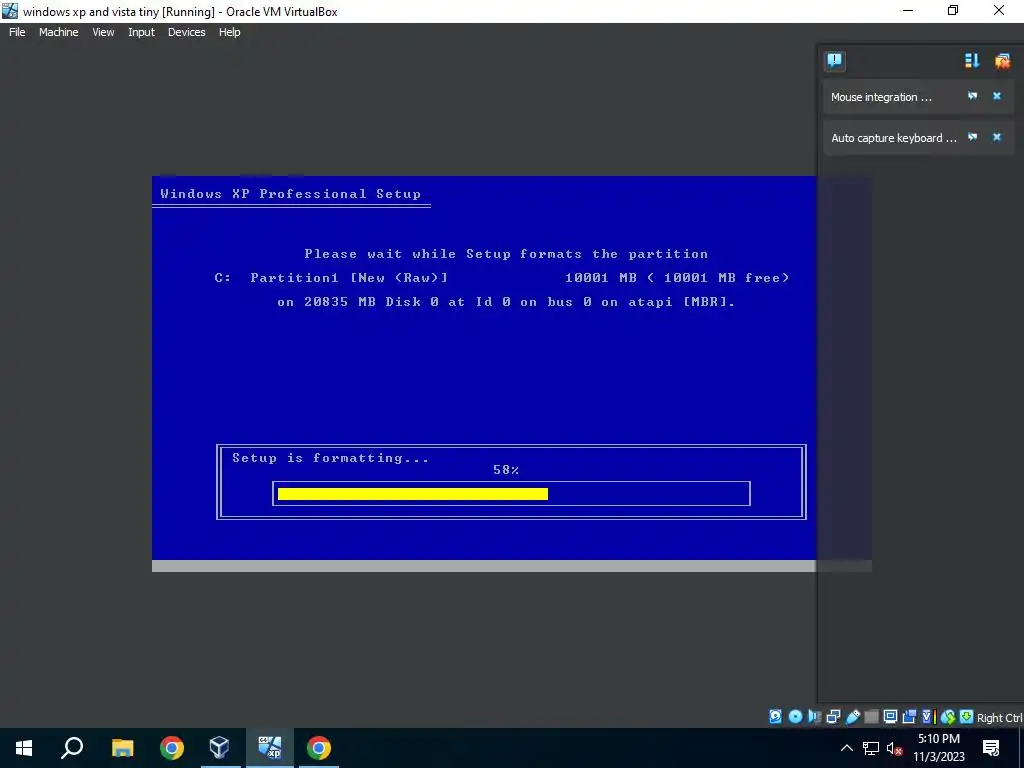This screenshot has width=1024, height=768.
Task: Toggle the notification center speech bubble icon
Action: (835, 61)
